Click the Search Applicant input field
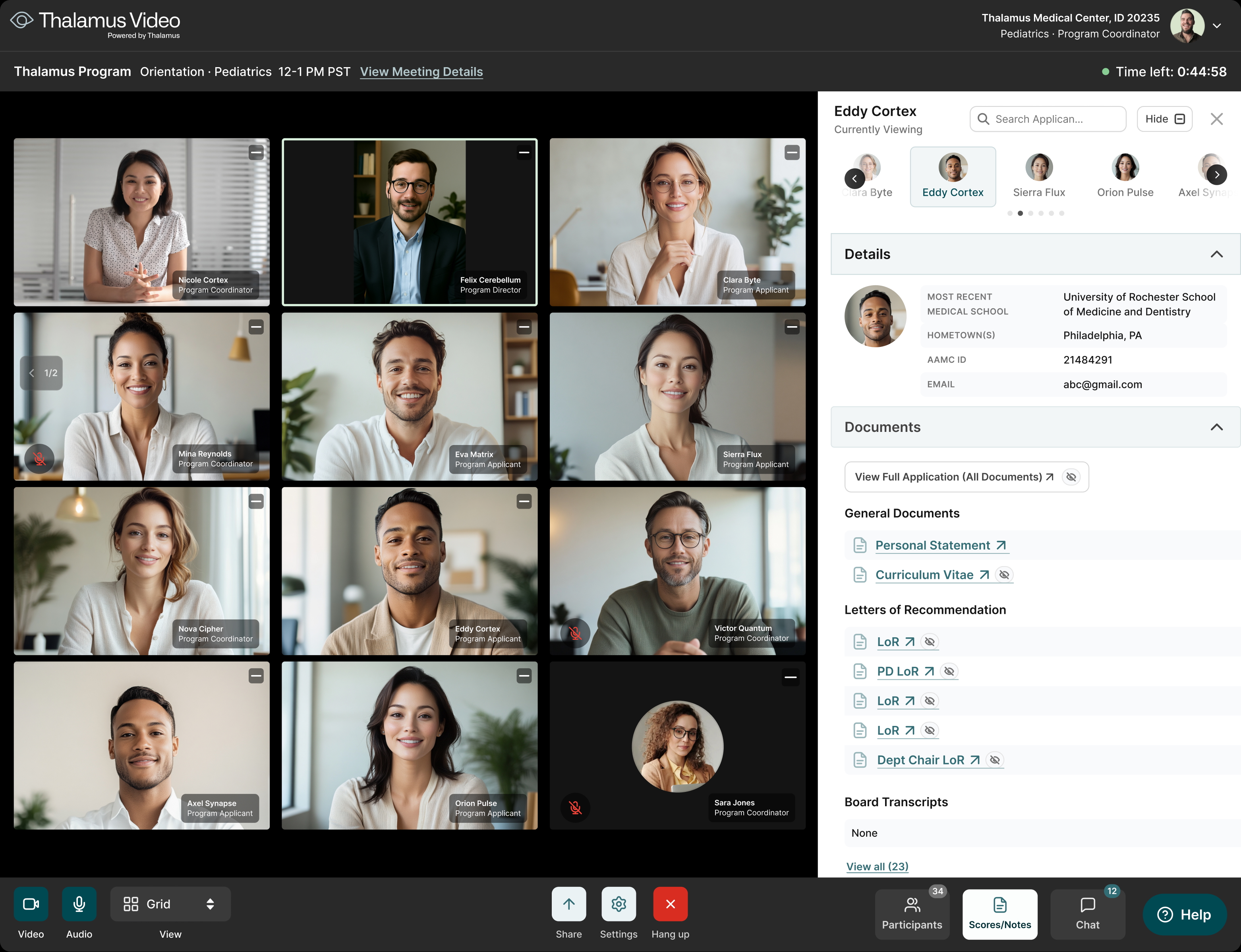The height and width of the screenshot is (952, 1241). pos(1048,119)
